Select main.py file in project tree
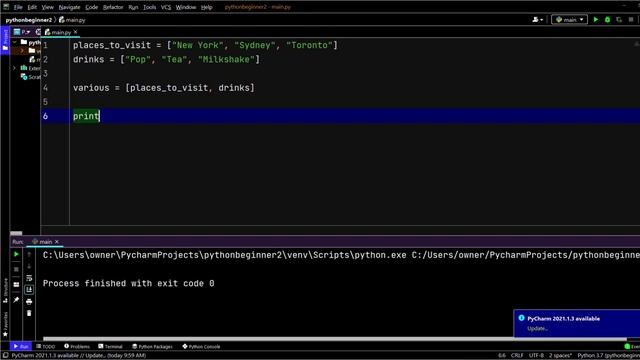The image size is (640, 360). click(x=35, y=60)
